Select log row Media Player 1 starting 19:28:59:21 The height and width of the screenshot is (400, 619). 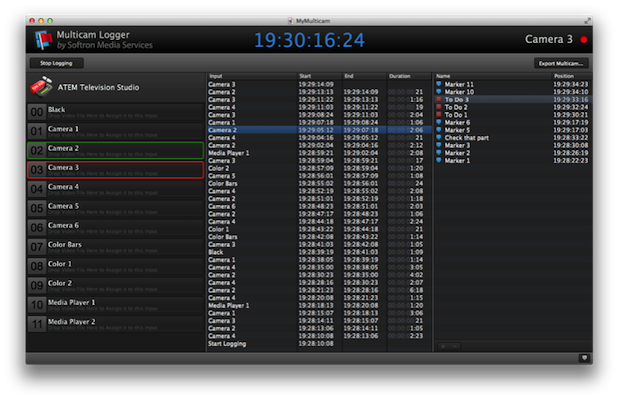click(x=319, y=153)
